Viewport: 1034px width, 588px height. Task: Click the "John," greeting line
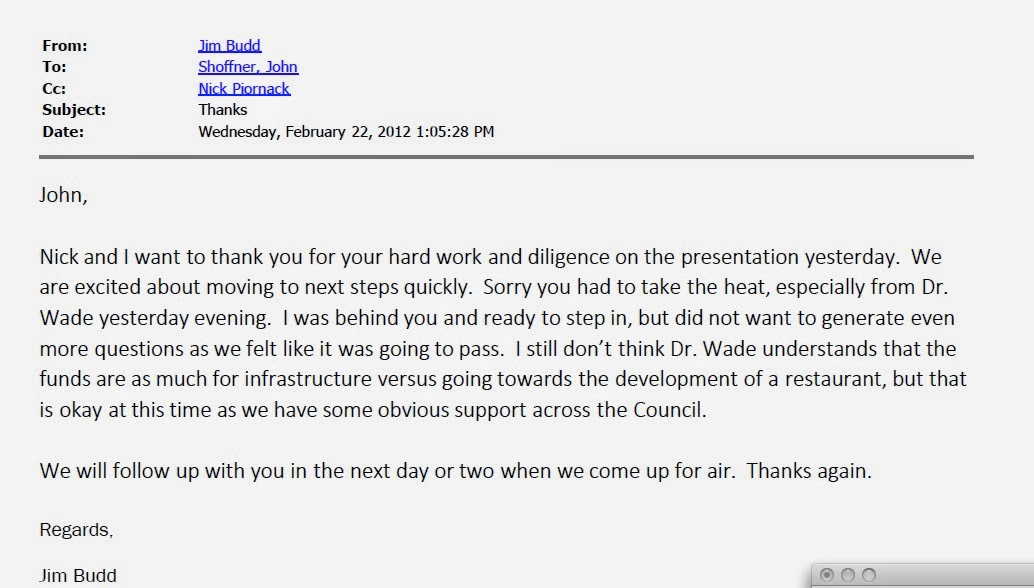63,195
